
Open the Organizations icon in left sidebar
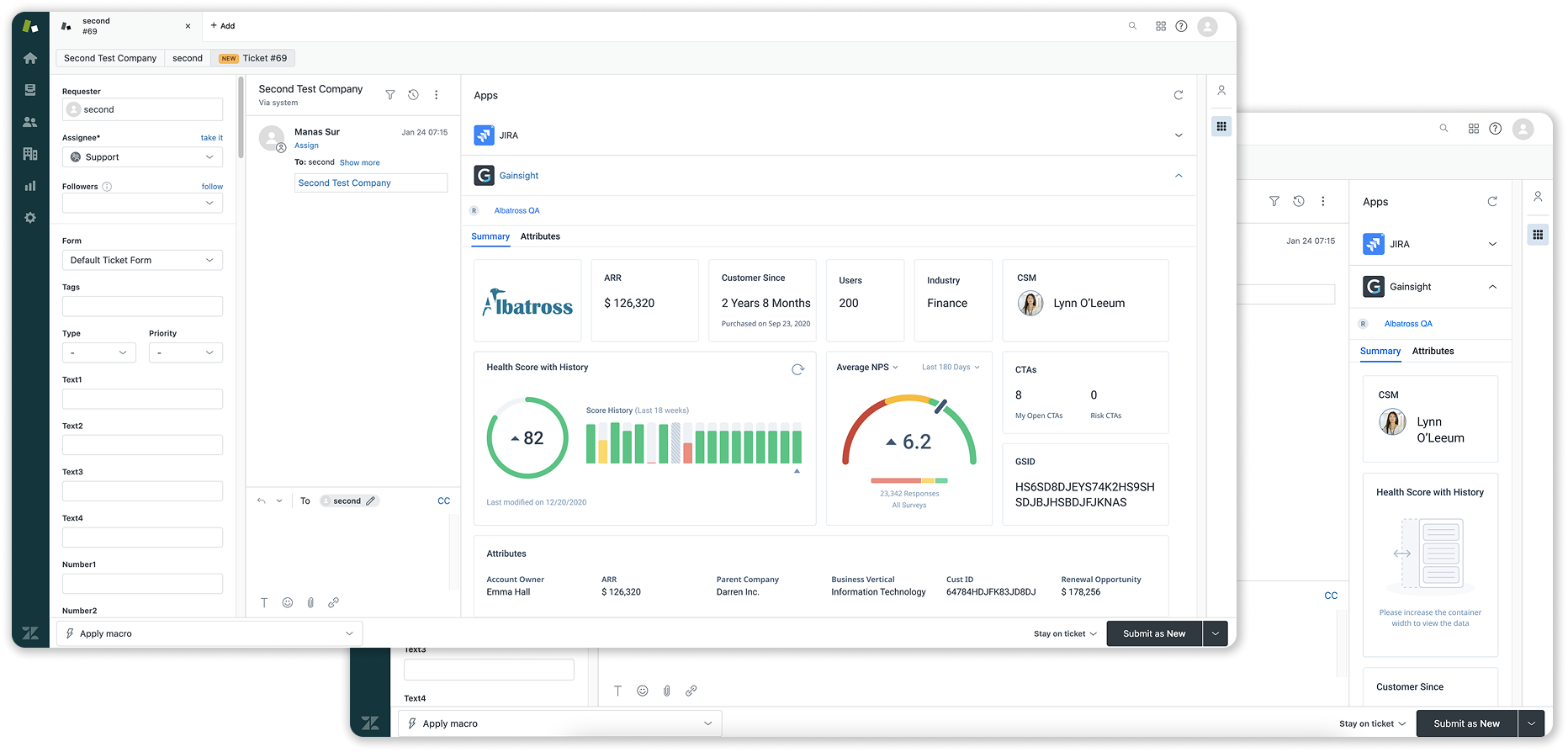coord(30,154)
